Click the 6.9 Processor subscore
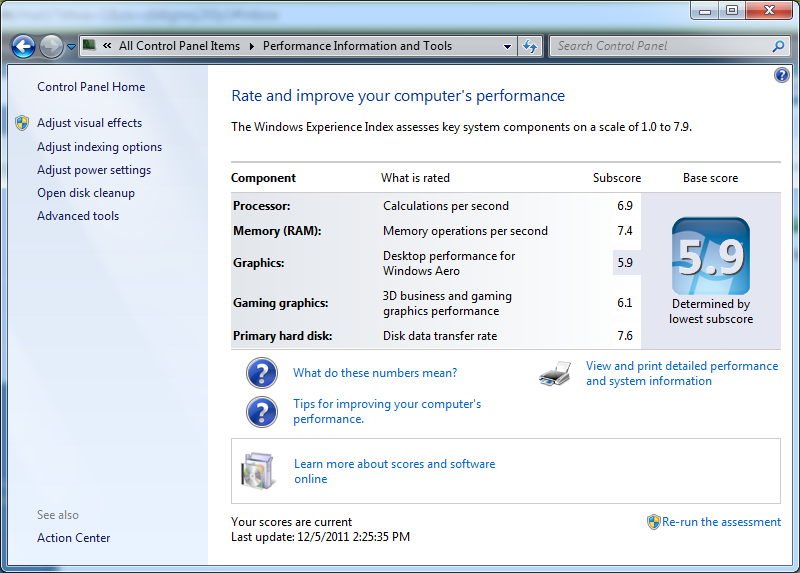800x573 pixels. (x=625, y=206)
